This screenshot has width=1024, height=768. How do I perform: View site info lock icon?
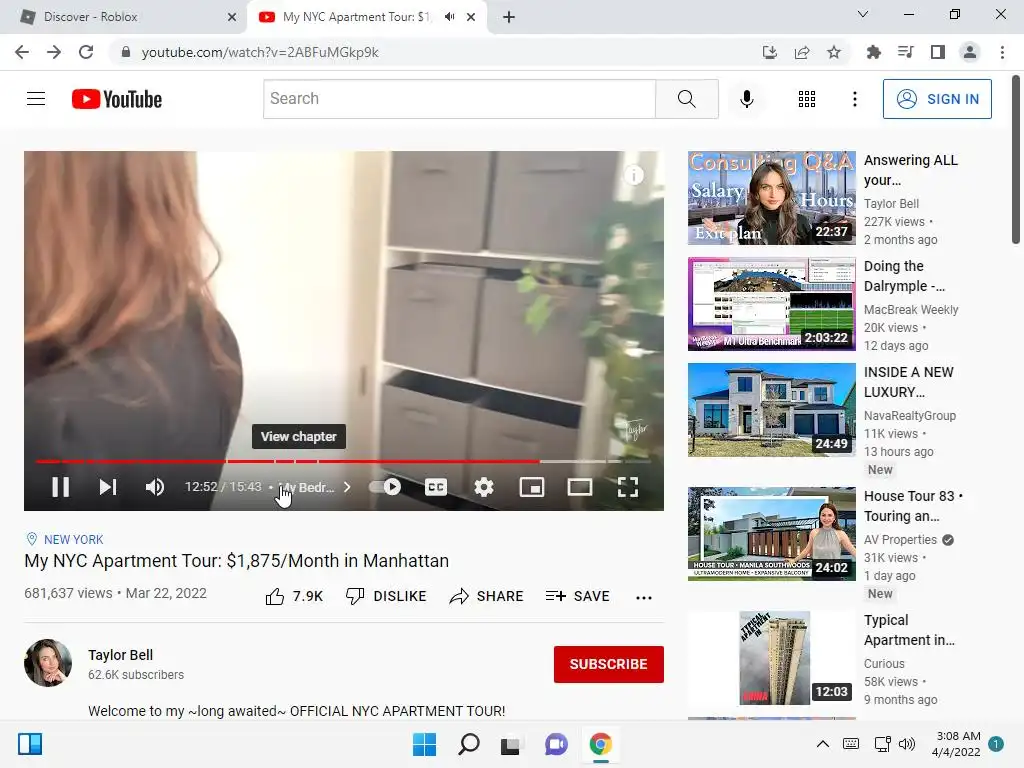[126, 52]
